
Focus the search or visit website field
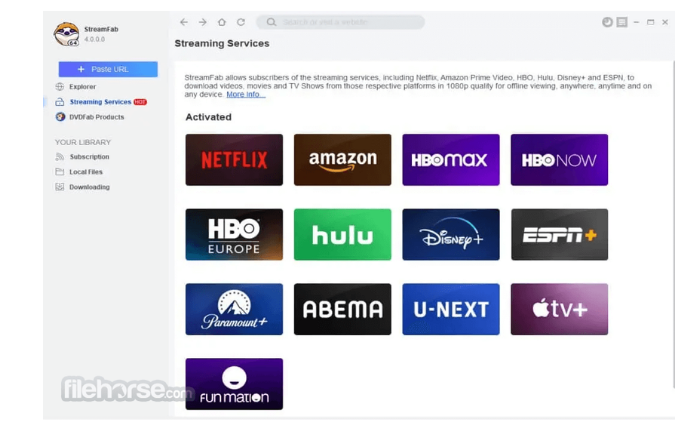[340, 22]
